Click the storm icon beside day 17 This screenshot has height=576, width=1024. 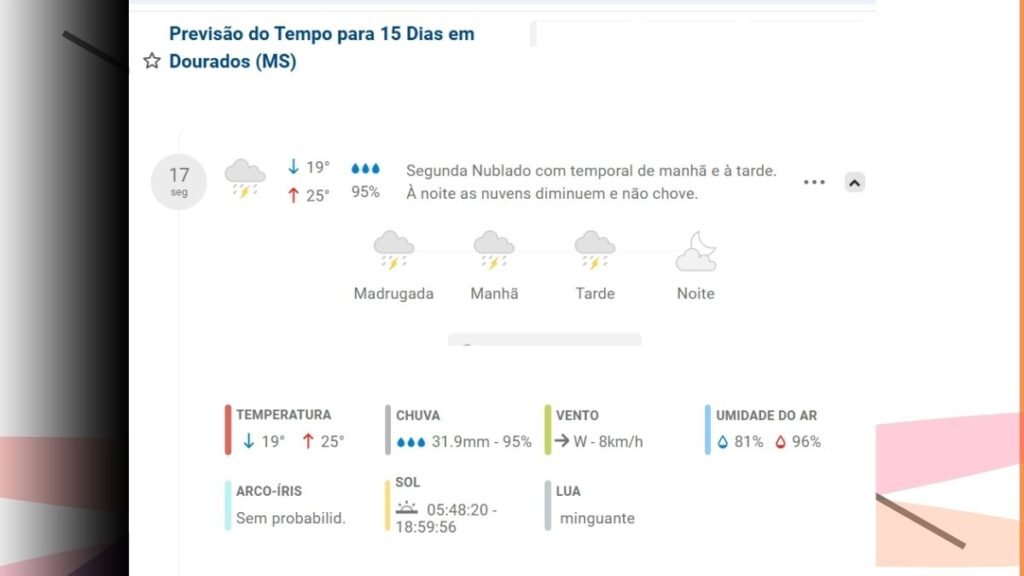click(245, 178)
